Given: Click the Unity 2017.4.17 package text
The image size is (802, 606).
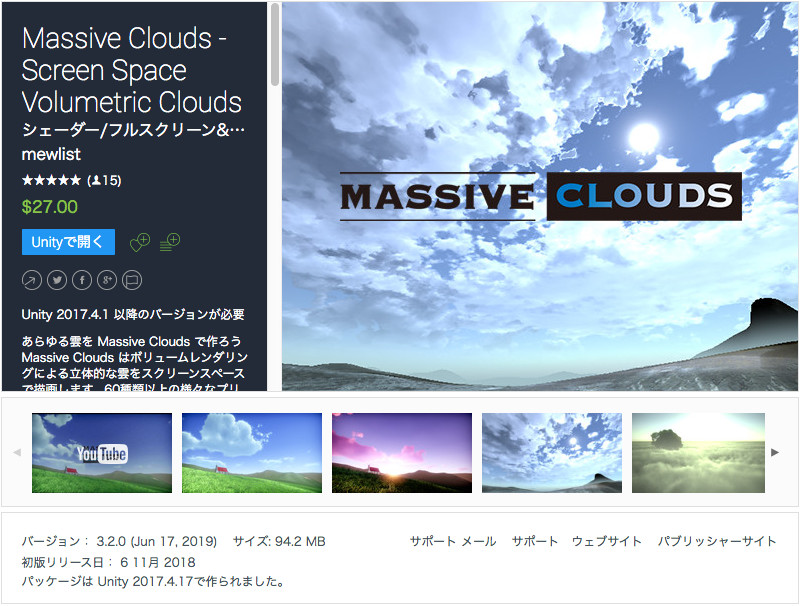Looking at the screenshot, I should pos(152,581).
